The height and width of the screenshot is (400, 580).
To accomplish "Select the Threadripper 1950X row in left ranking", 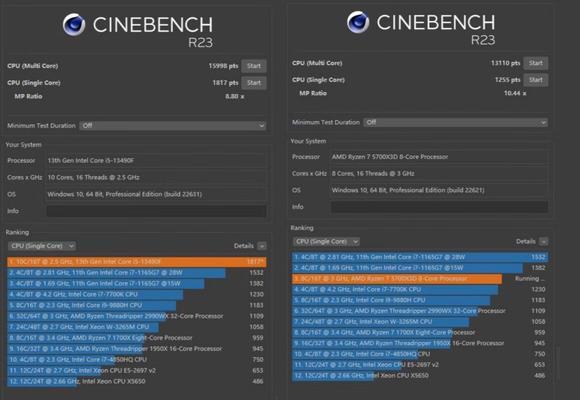I will coord(137,349).
